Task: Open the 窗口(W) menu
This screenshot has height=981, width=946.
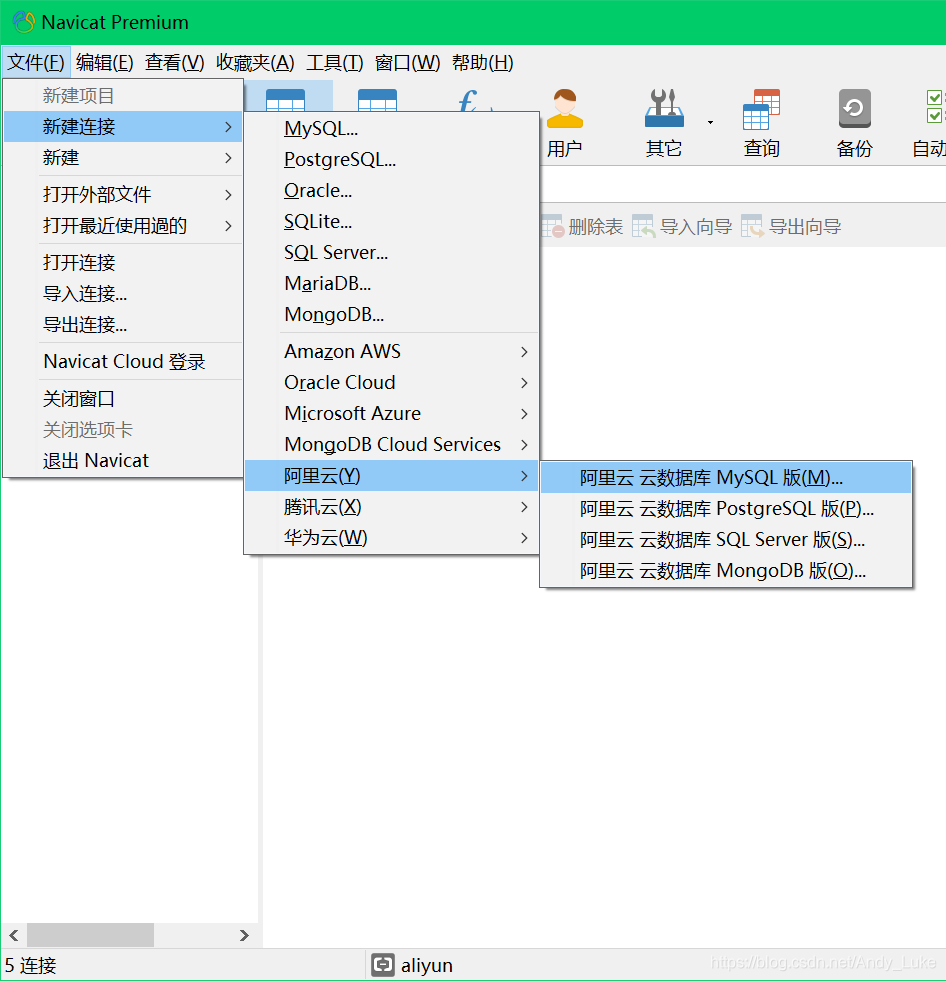Action: point(407,63)
